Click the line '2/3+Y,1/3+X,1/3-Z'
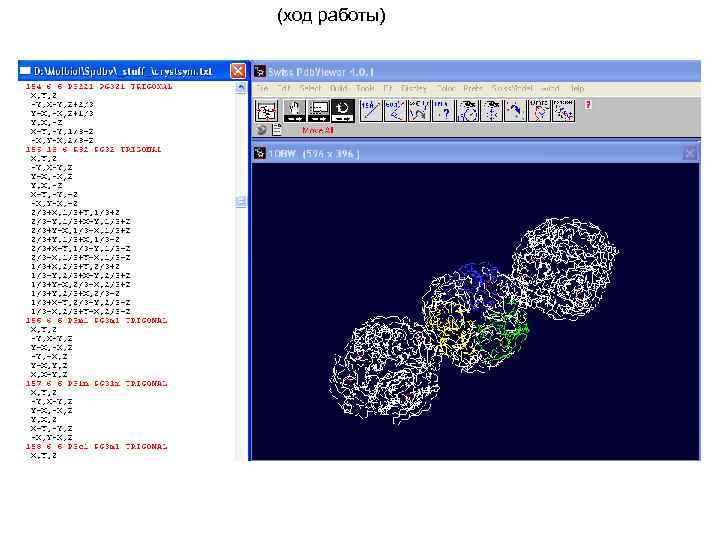Screen dimensions: 720x540 (x=75, y=239)
